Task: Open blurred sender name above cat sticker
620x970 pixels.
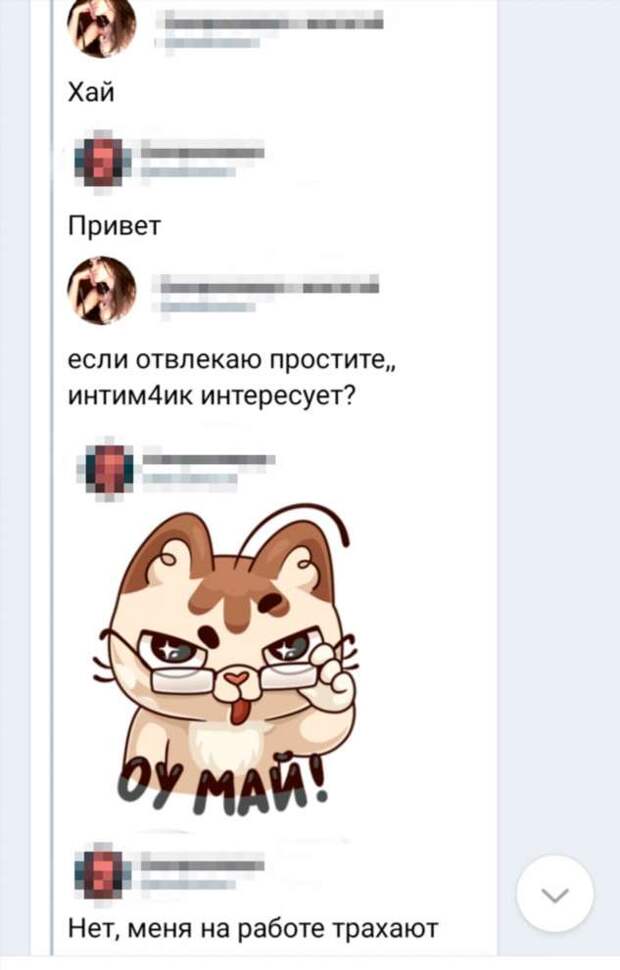Action: click(x=209, y=459)
